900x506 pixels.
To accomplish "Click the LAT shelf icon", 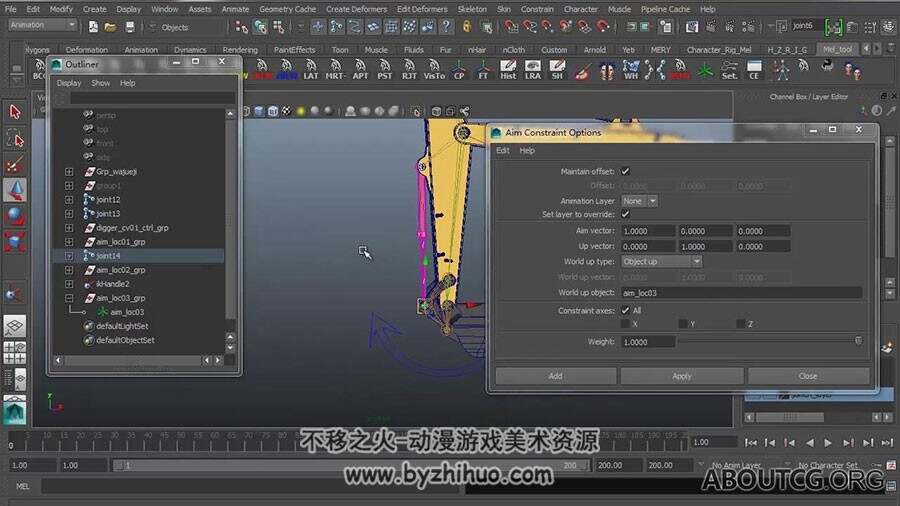I will pyautogui.click(x=311, y=69).
